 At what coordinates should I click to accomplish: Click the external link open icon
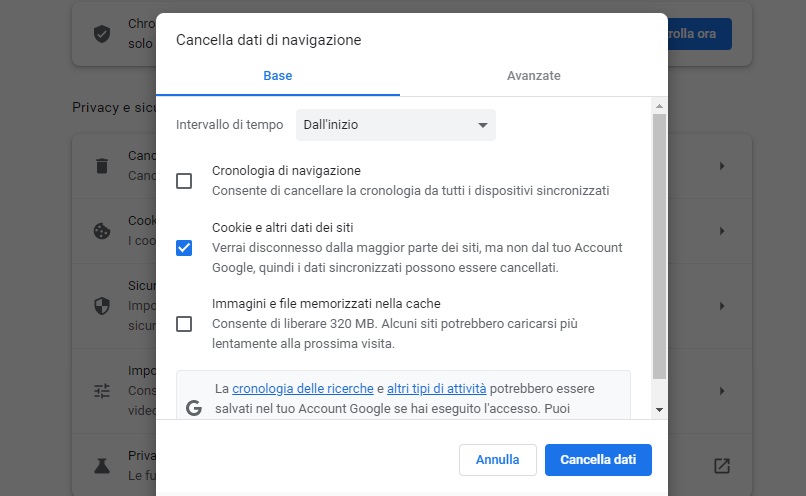(x=721, y=465)
